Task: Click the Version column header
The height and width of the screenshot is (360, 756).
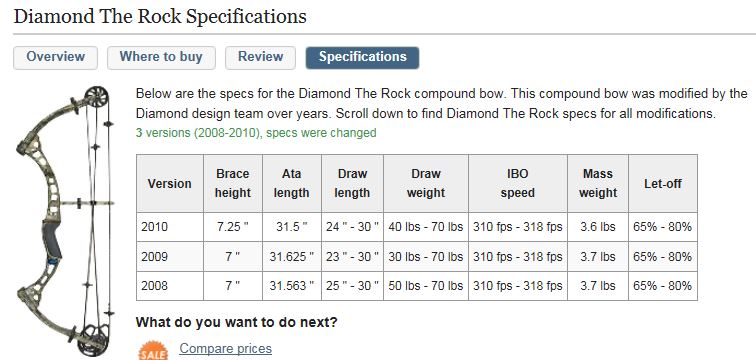Action: (x=170, y=184)
